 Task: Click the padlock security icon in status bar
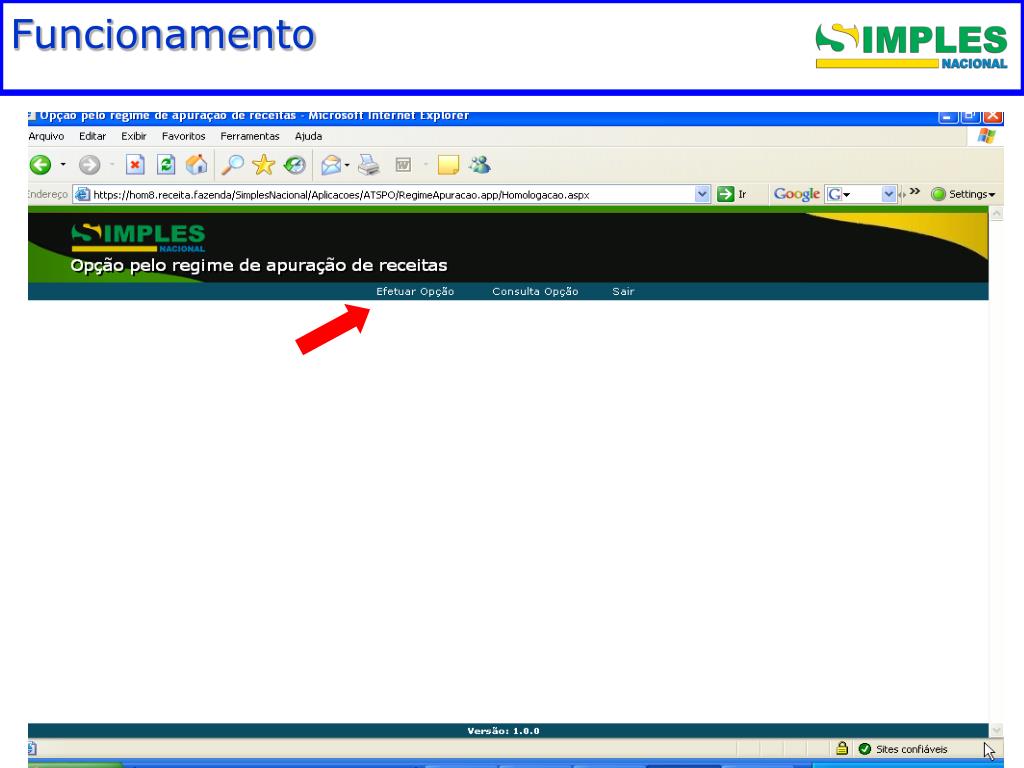pyautogui.click(x=842, y=748)
